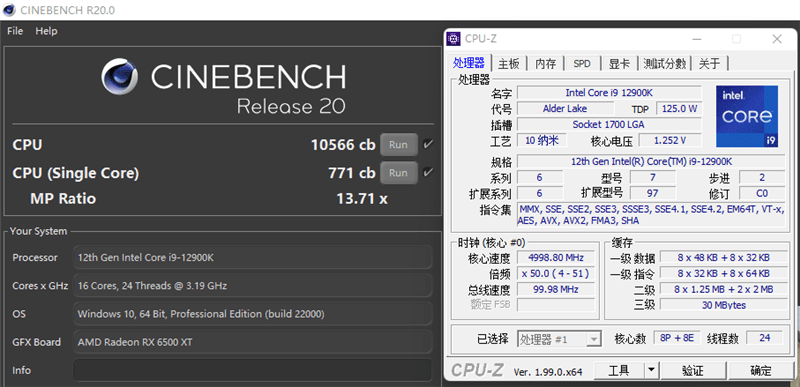This screenshot has width=800, height=387.
Task: Open the Help menu in Cinebench
Action: [x=46, y=31]
